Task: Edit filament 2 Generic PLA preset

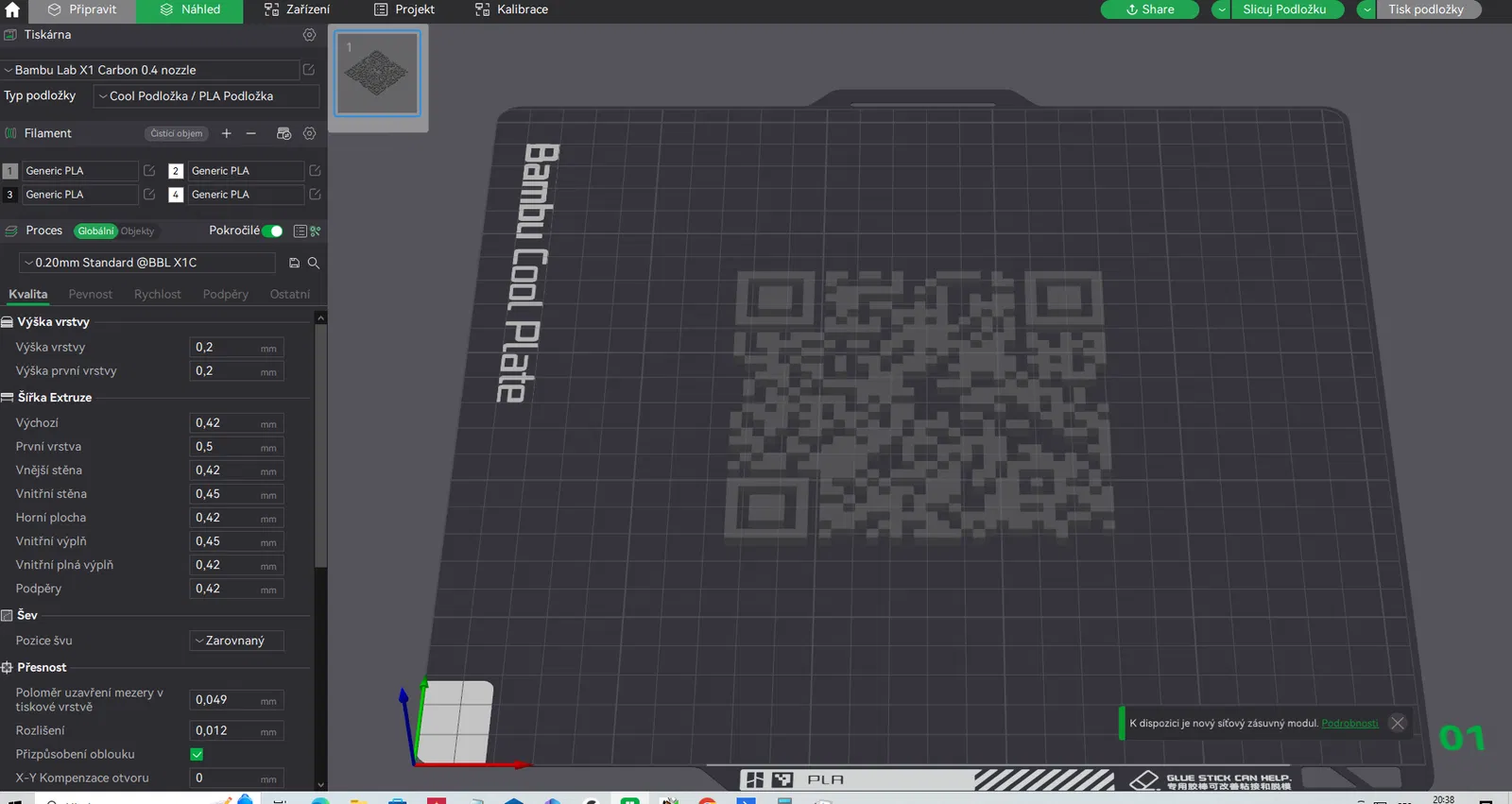Action: click(x=315, y=171)
